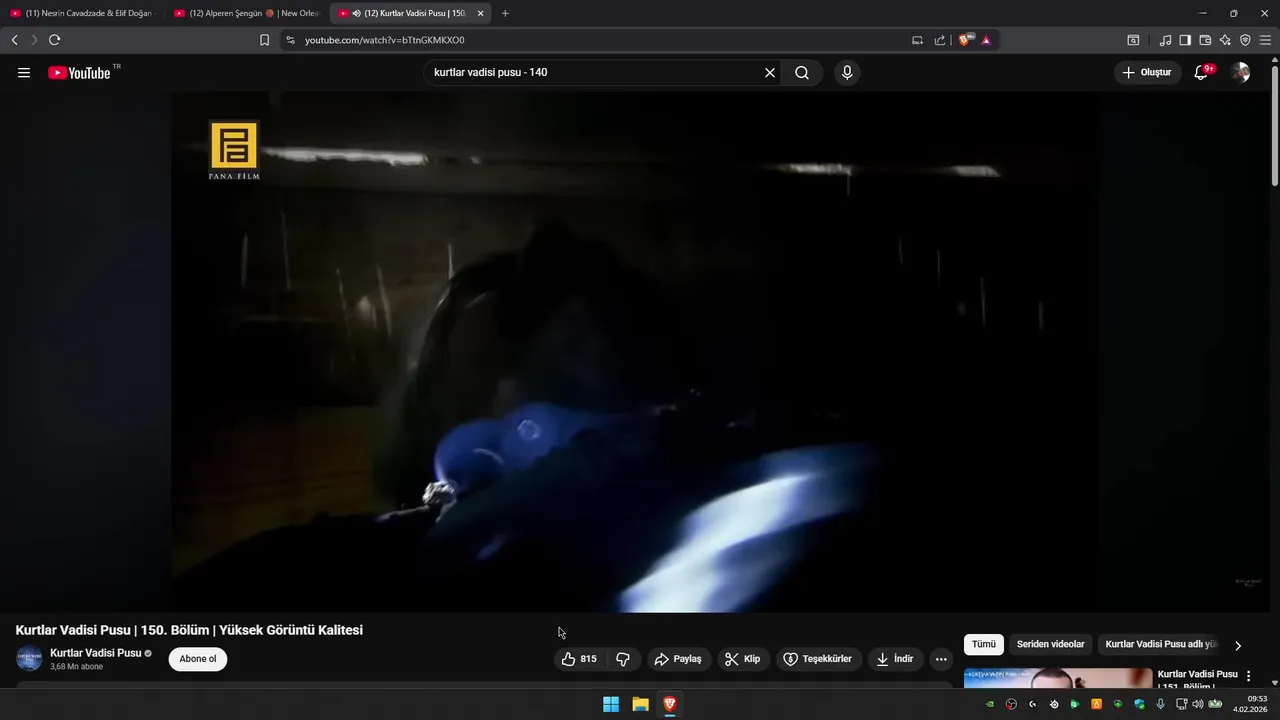Viewport: 1280px width, 720px height.
Task: Switch to the Alperen Şengün browser tab
Action: (x=246, y=13)
